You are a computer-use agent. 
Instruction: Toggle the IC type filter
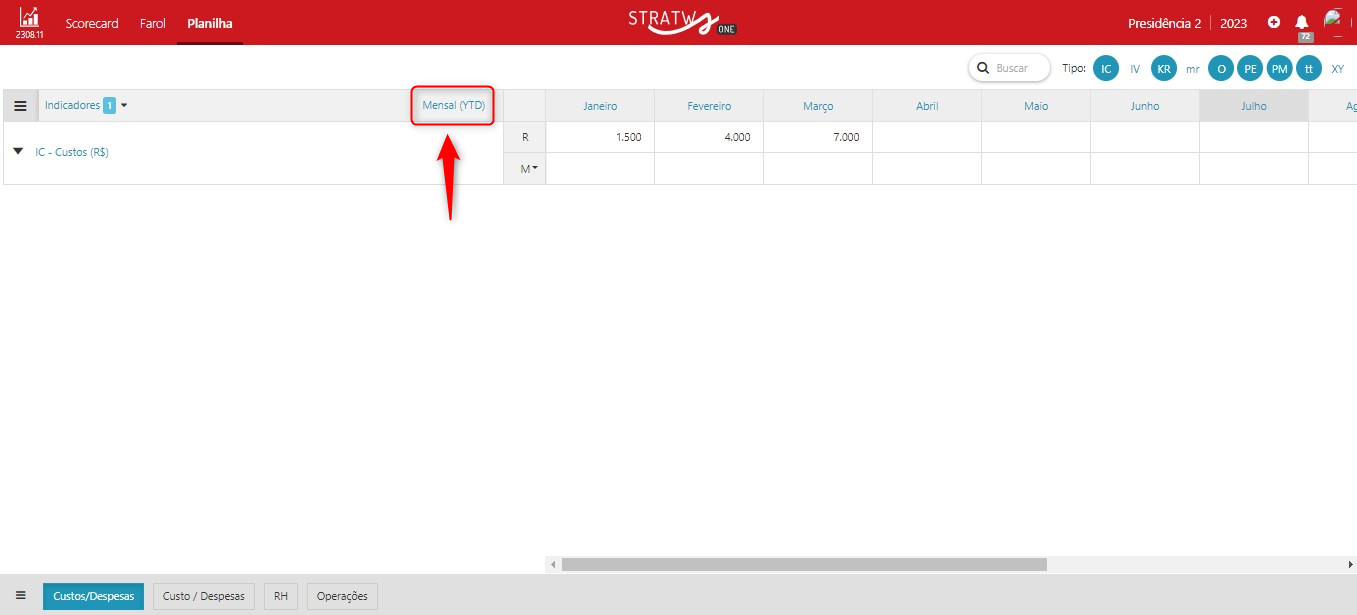pyautogui.click(x=1105, y=68)
